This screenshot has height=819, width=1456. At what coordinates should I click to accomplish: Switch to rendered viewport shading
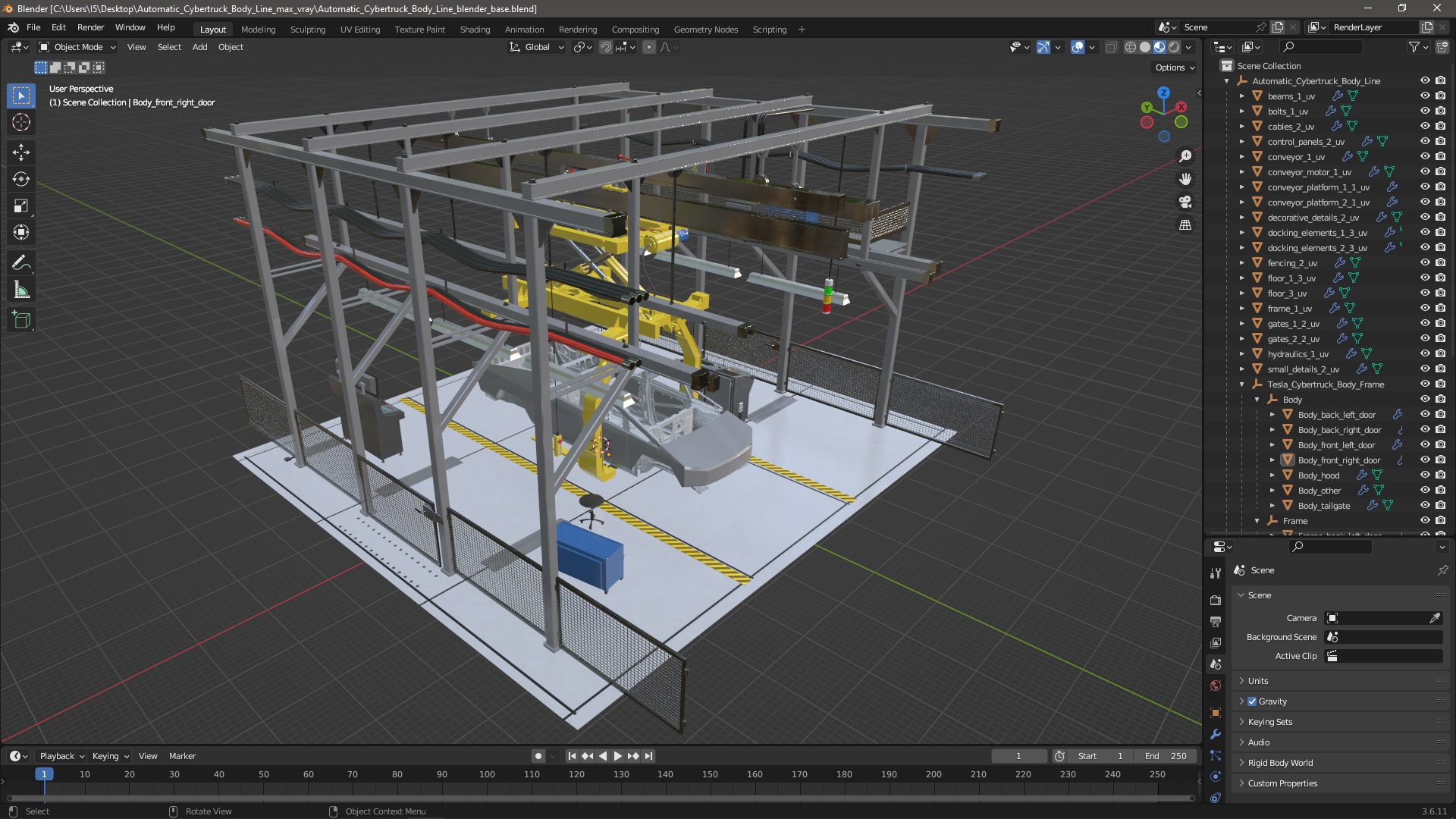(x=1174, y=47)
